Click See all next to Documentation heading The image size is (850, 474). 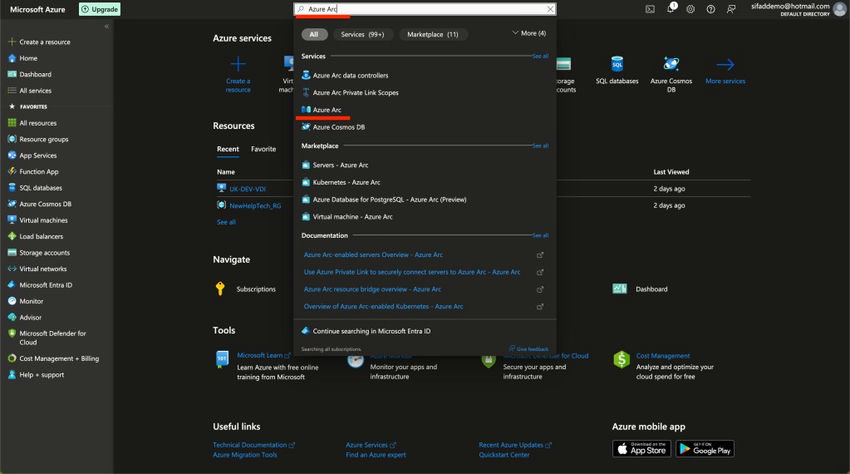point(540,235)
